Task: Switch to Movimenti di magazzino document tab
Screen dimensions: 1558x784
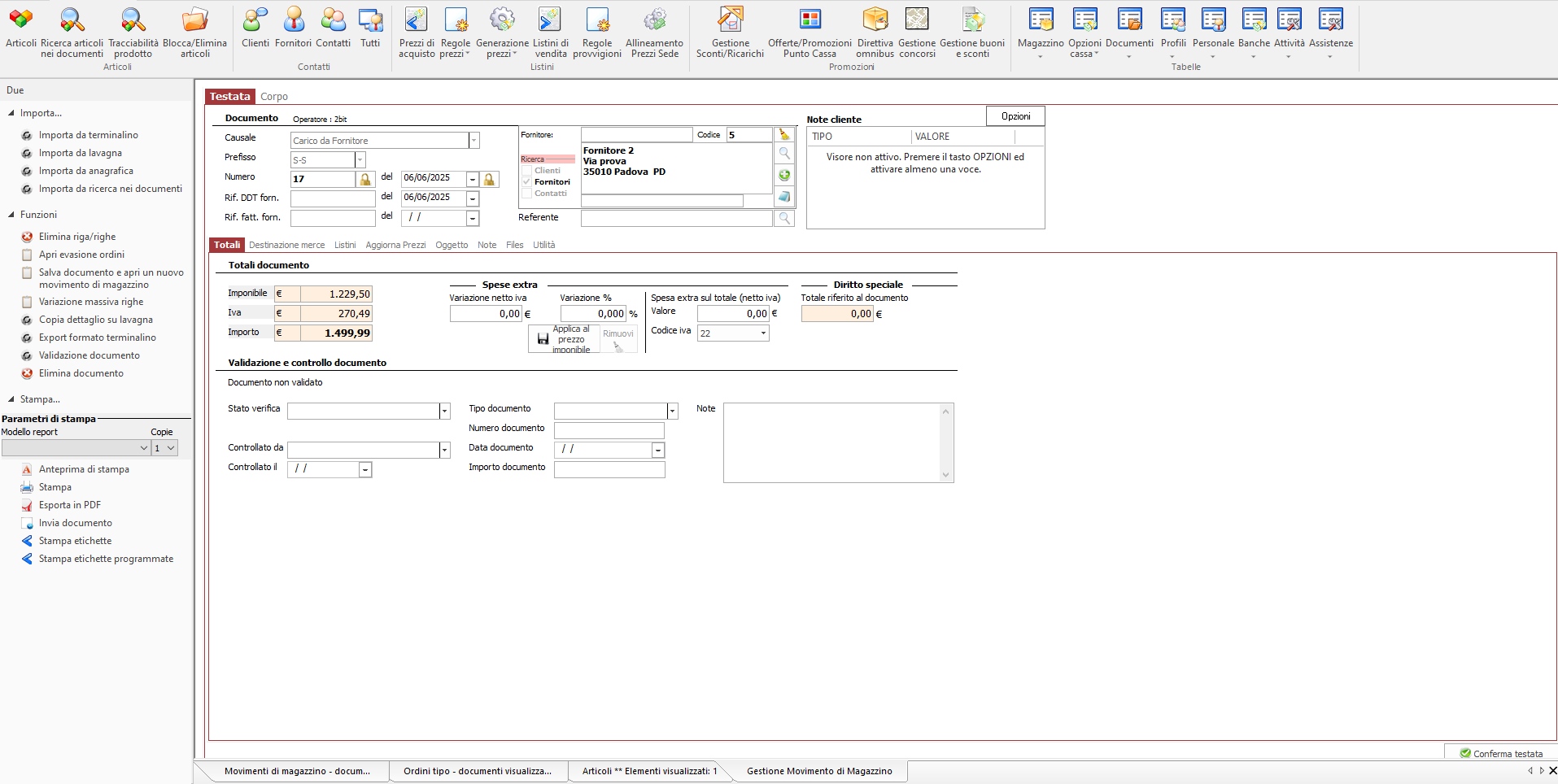Action: (297, 771)
